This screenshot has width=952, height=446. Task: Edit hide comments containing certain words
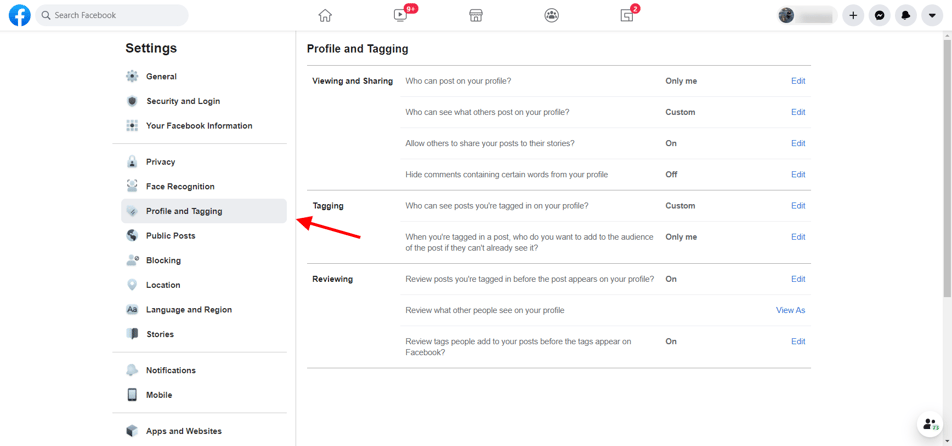[798, 174]
